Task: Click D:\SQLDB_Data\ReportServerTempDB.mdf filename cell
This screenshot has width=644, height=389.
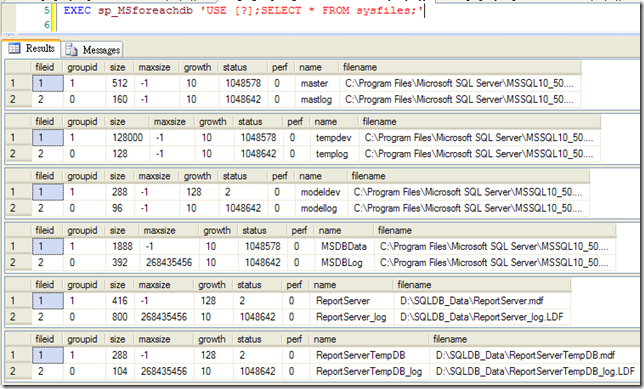Action: (x=536, y=355)
